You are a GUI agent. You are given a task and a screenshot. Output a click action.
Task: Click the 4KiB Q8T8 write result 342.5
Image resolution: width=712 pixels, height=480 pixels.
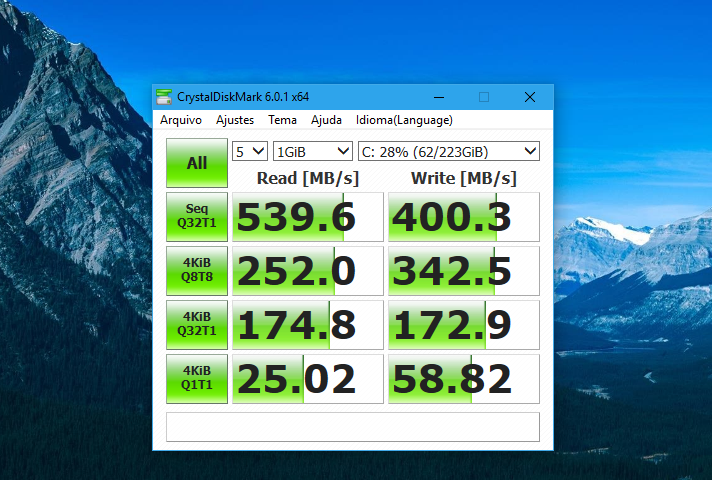(464, 271)
